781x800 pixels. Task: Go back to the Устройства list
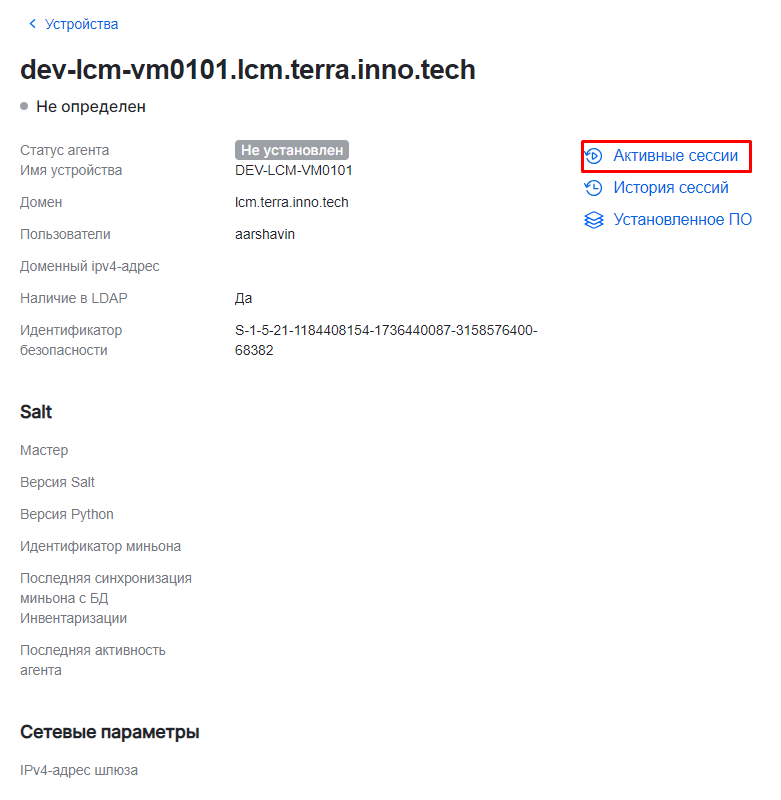tap(81, 24)
